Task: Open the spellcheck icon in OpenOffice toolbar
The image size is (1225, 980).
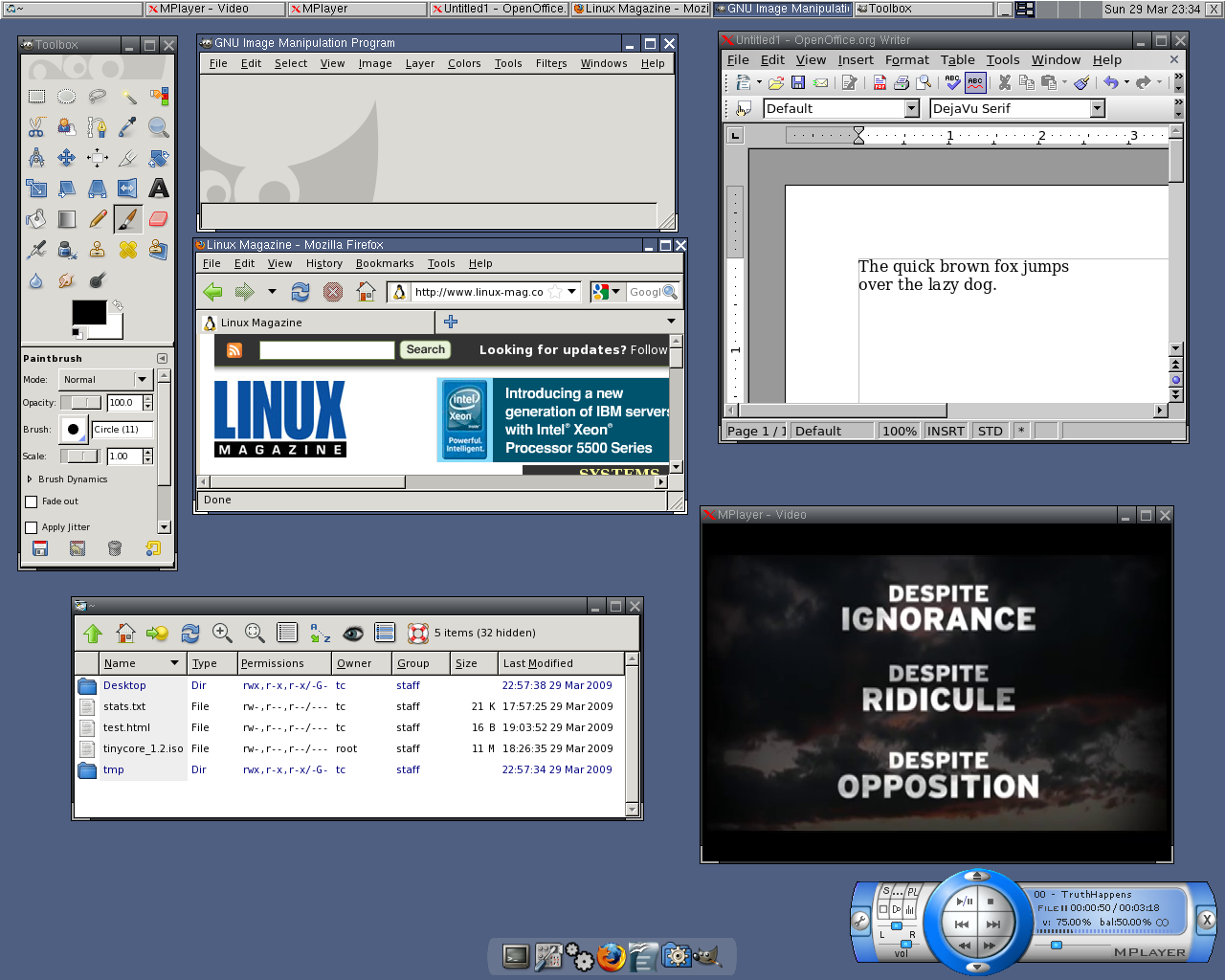Action: 951,83
